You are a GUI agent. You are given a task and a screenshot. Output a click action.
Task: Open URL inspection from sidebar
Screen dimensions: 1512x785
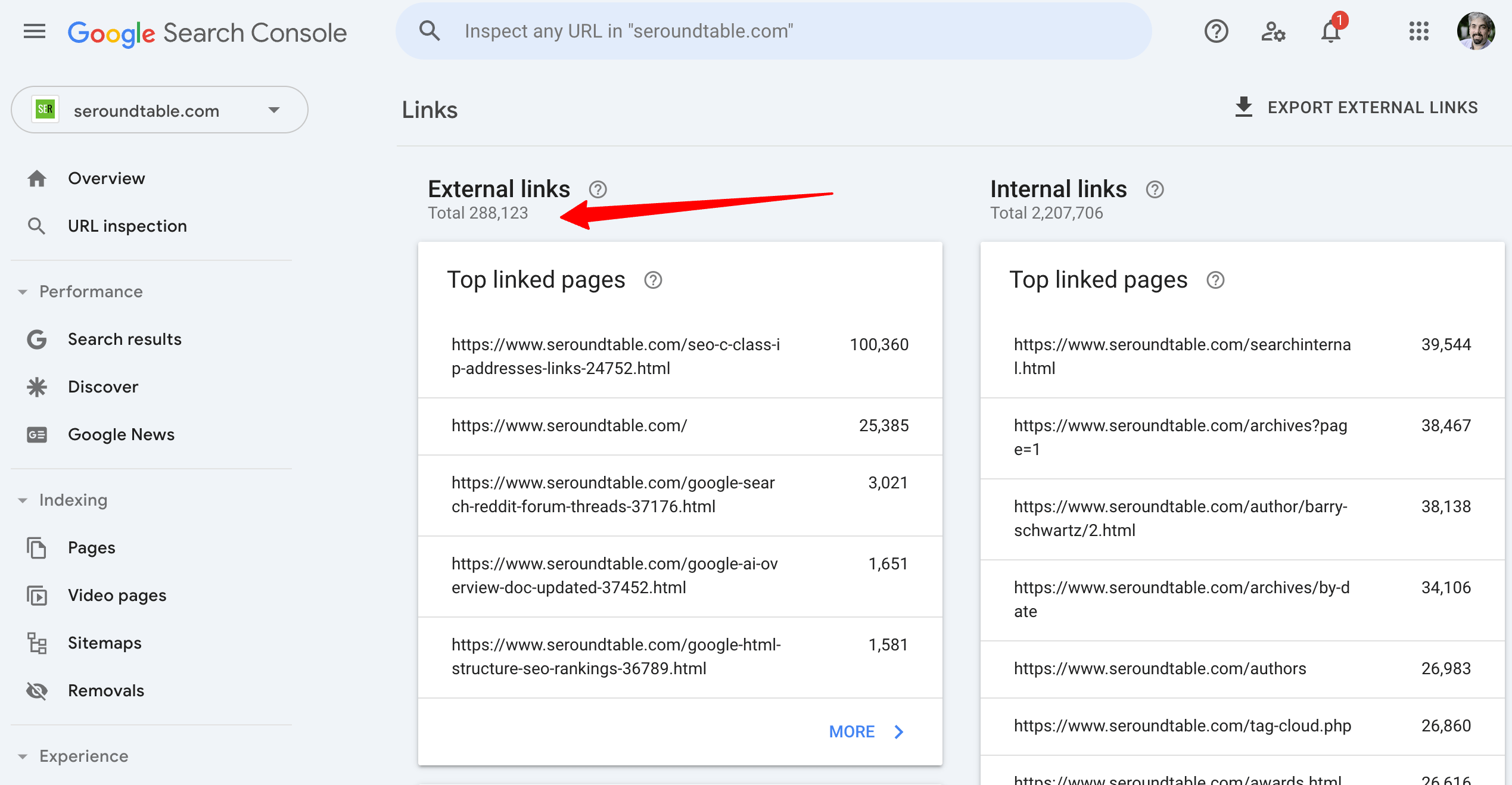pos(127,226)
